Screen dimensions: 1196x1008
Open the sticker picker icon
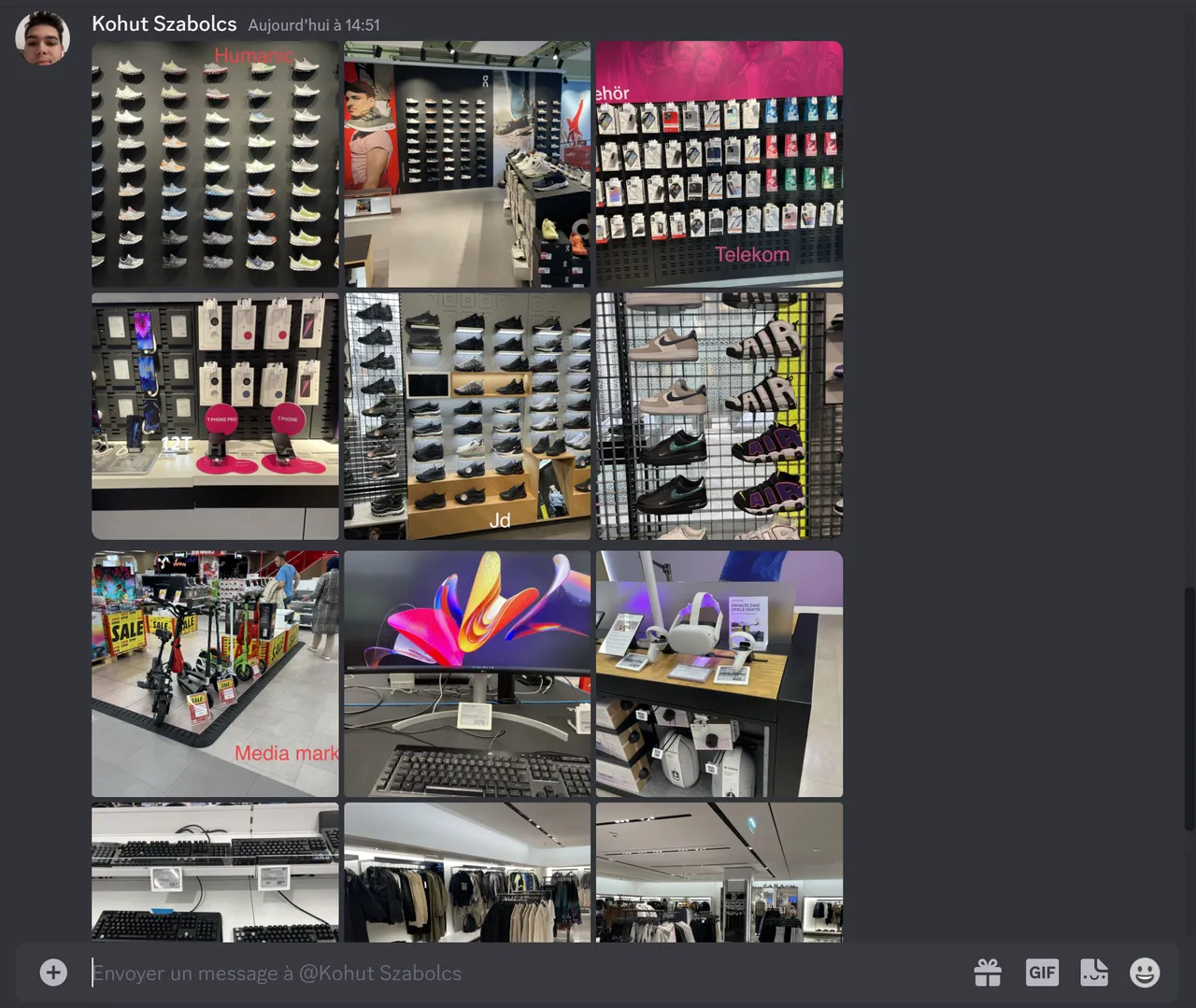[1094, 973]
